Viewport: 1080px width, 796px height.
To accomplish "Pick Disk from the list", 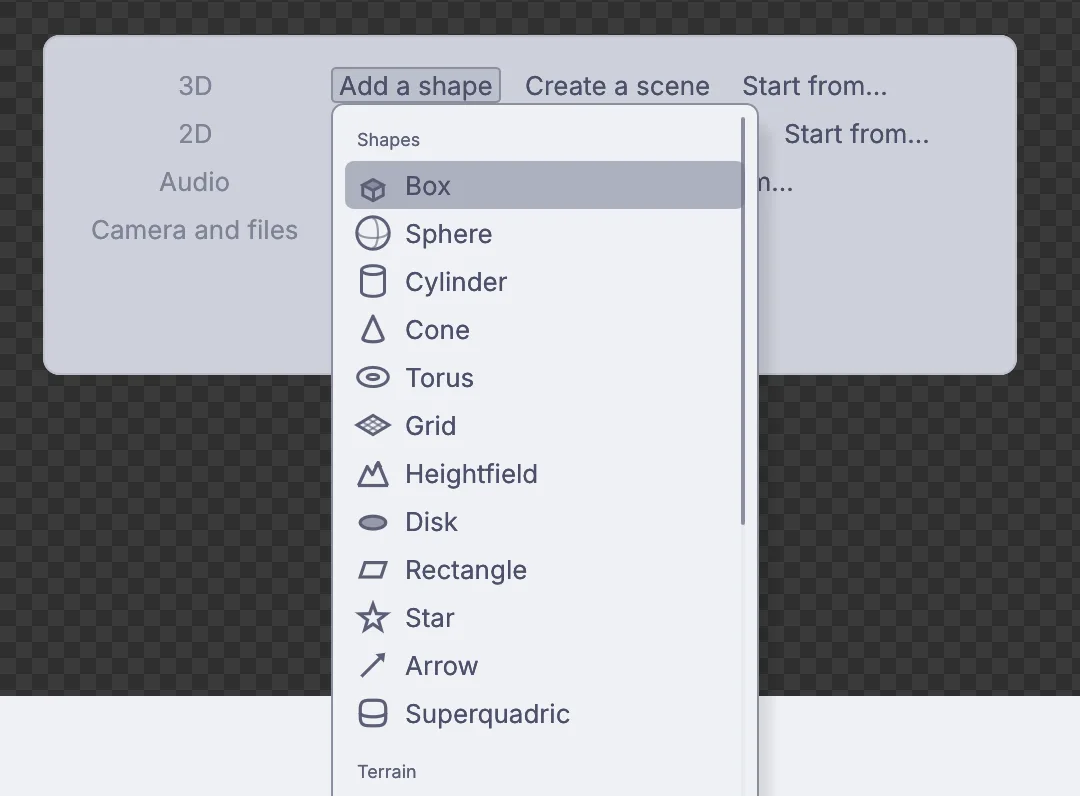I will pos(544,522).
